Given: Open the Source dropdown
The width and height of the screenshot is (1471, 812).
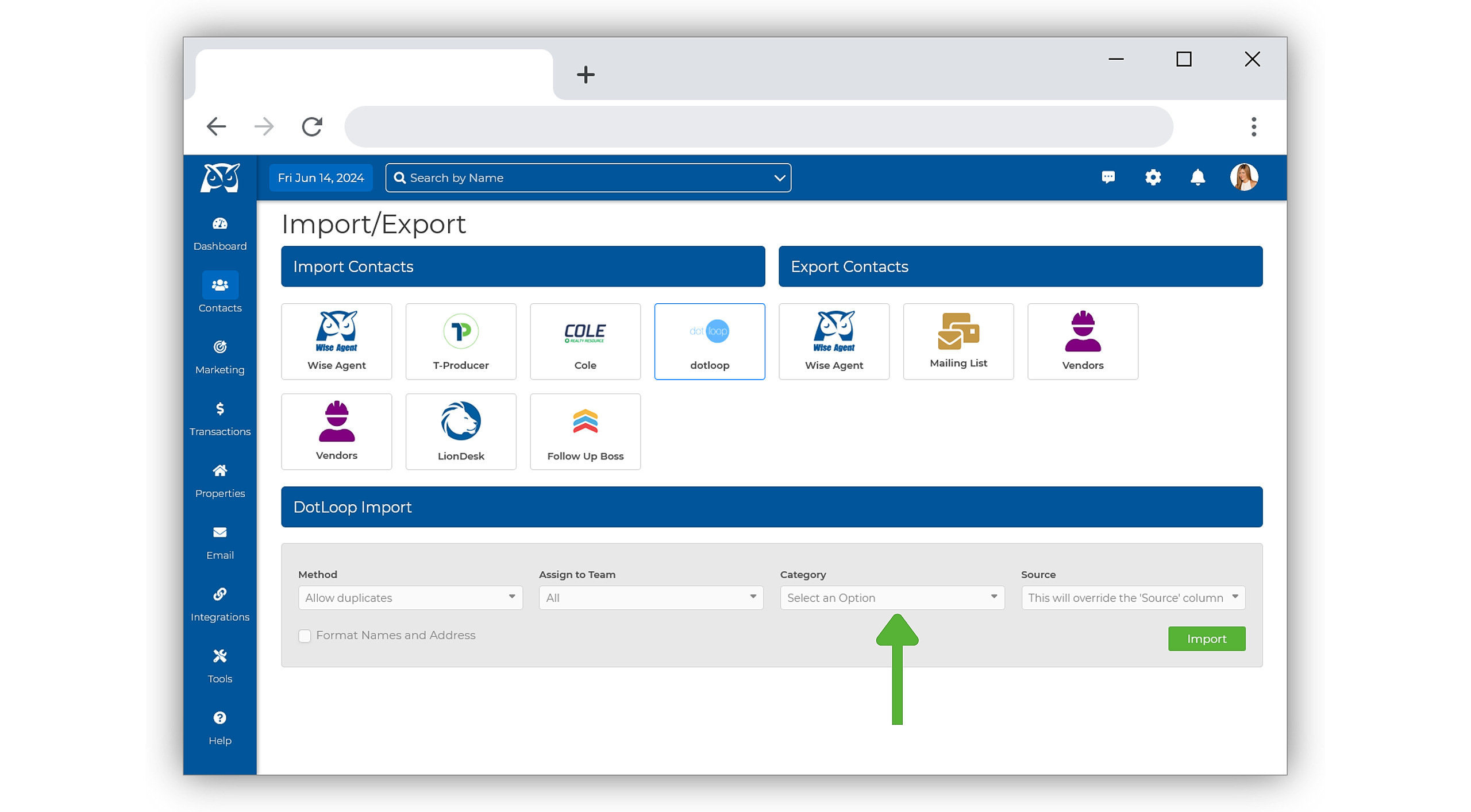Looking at the screenshot, I should pyautogui.click(x=1133, y=598).
